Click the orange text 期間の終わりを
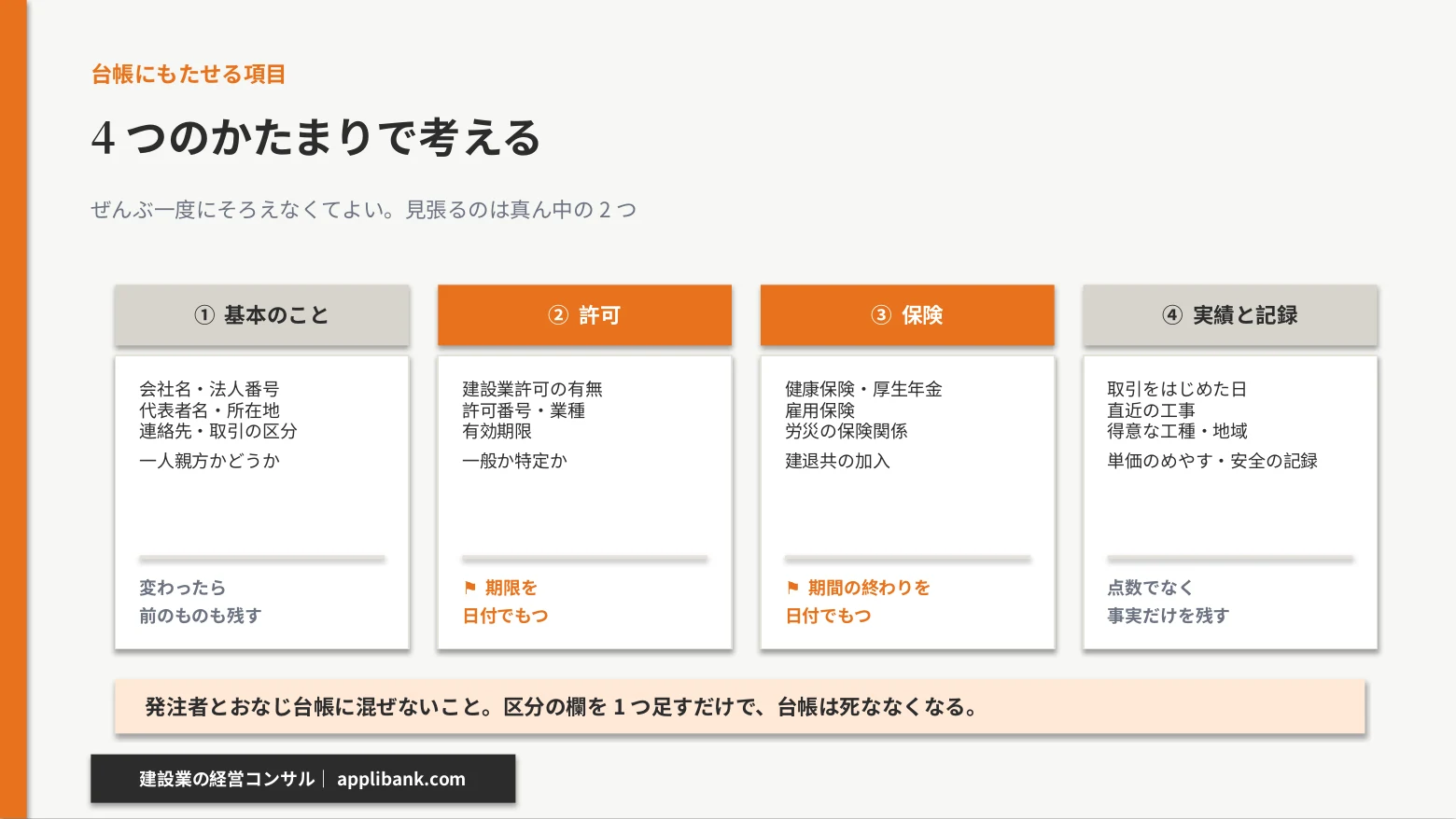 click(869, 588)
